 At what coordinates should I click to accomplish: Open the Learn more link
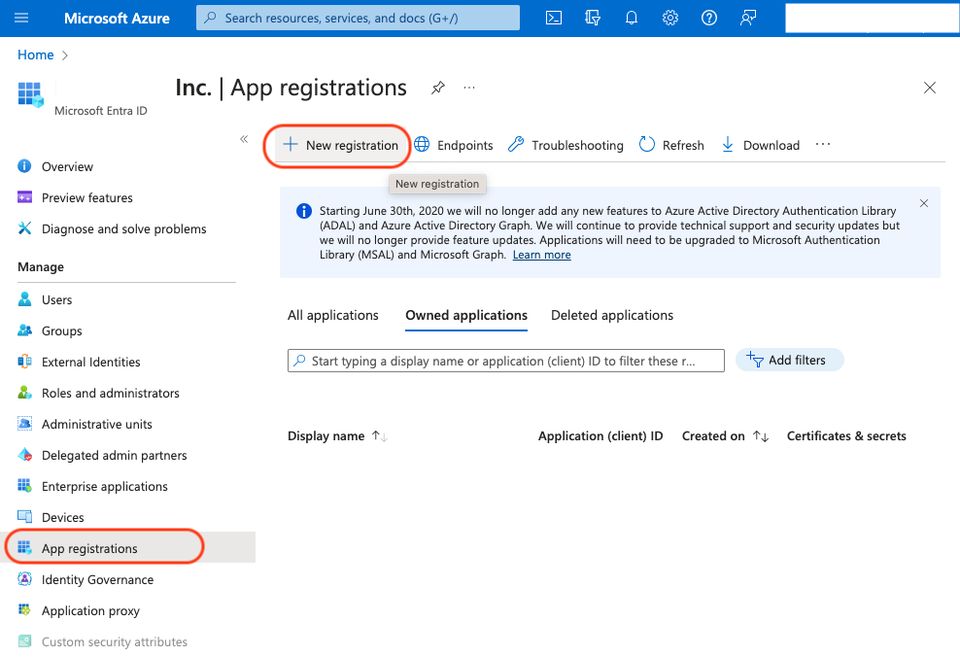click(541, 255)
